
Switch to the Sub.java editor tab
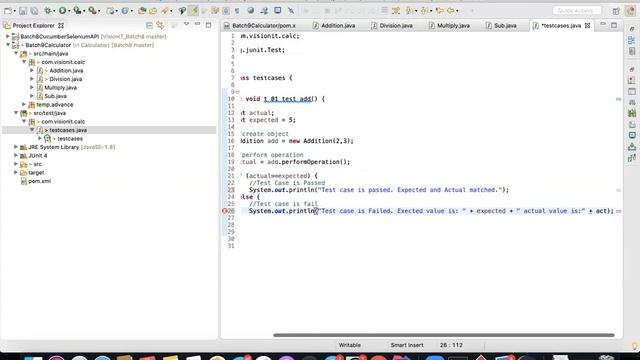(501, 25)
